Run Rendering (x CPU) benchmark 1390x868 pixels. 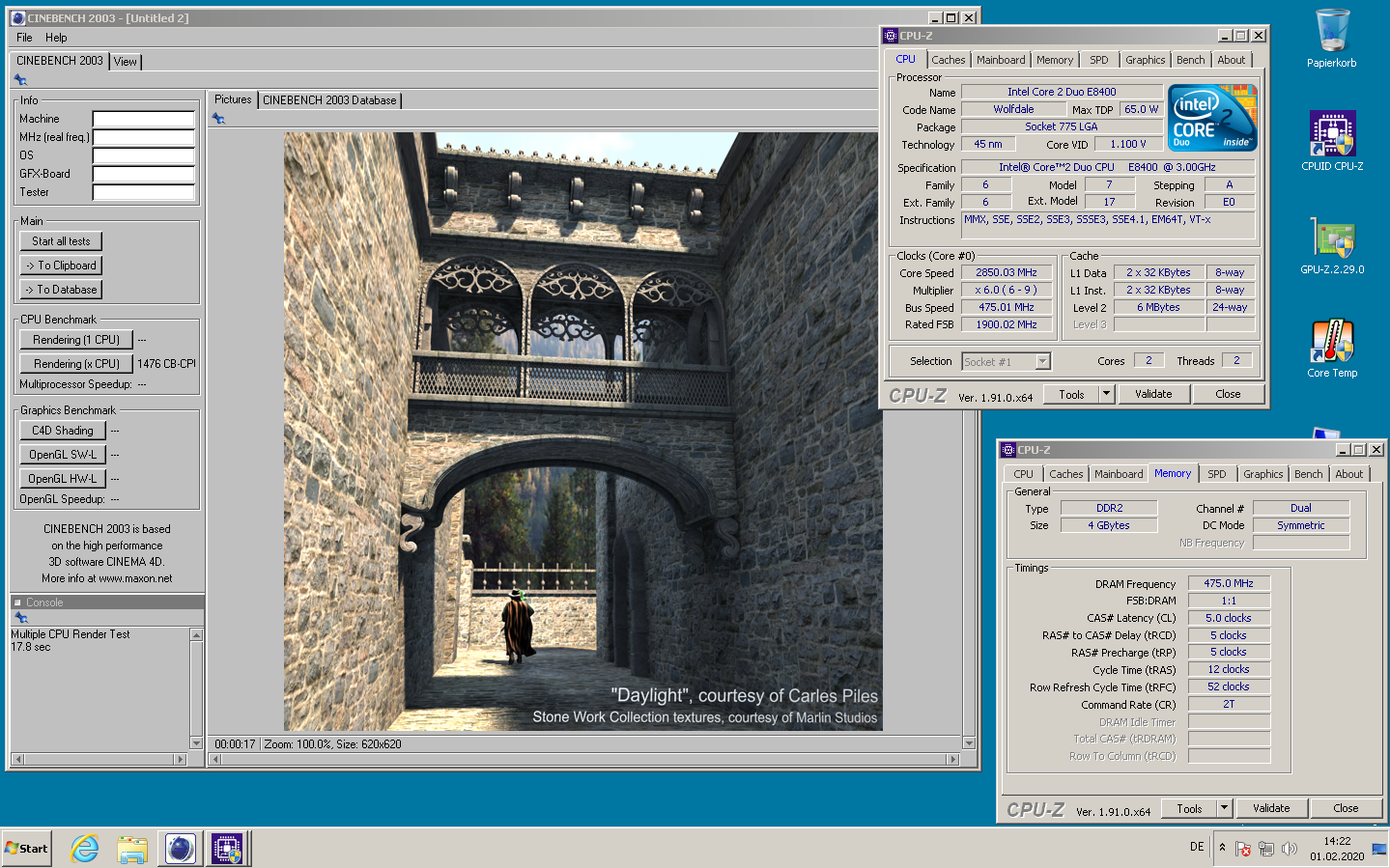(x=76, y=364)
